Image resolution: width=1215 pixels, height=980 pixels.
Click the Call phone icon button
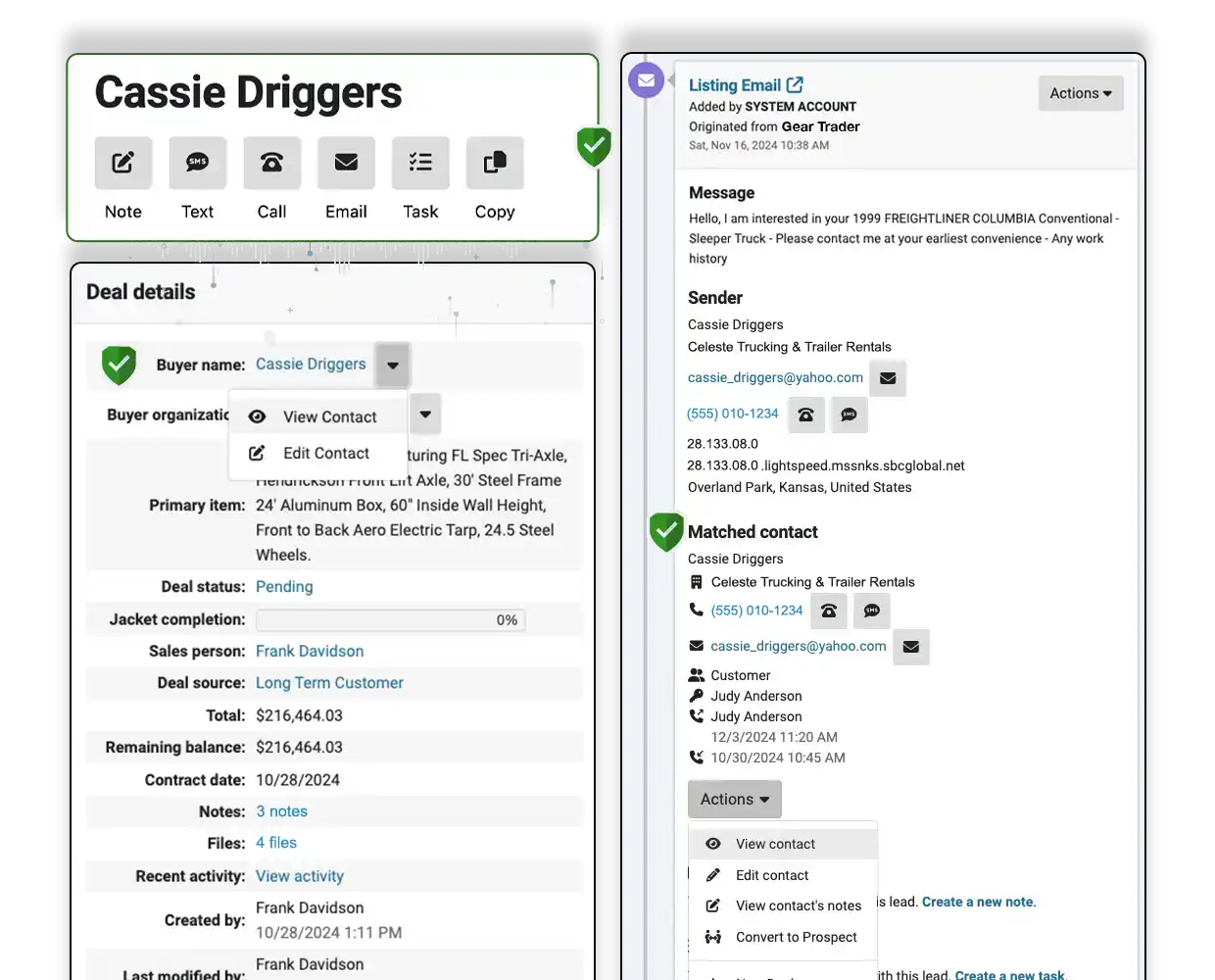[272, 163]
